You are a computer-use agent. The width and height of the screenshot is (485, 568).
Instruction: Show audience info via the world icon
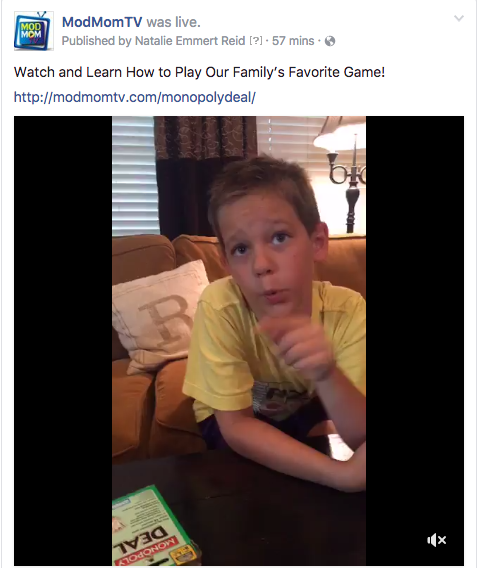coord(330,41)
